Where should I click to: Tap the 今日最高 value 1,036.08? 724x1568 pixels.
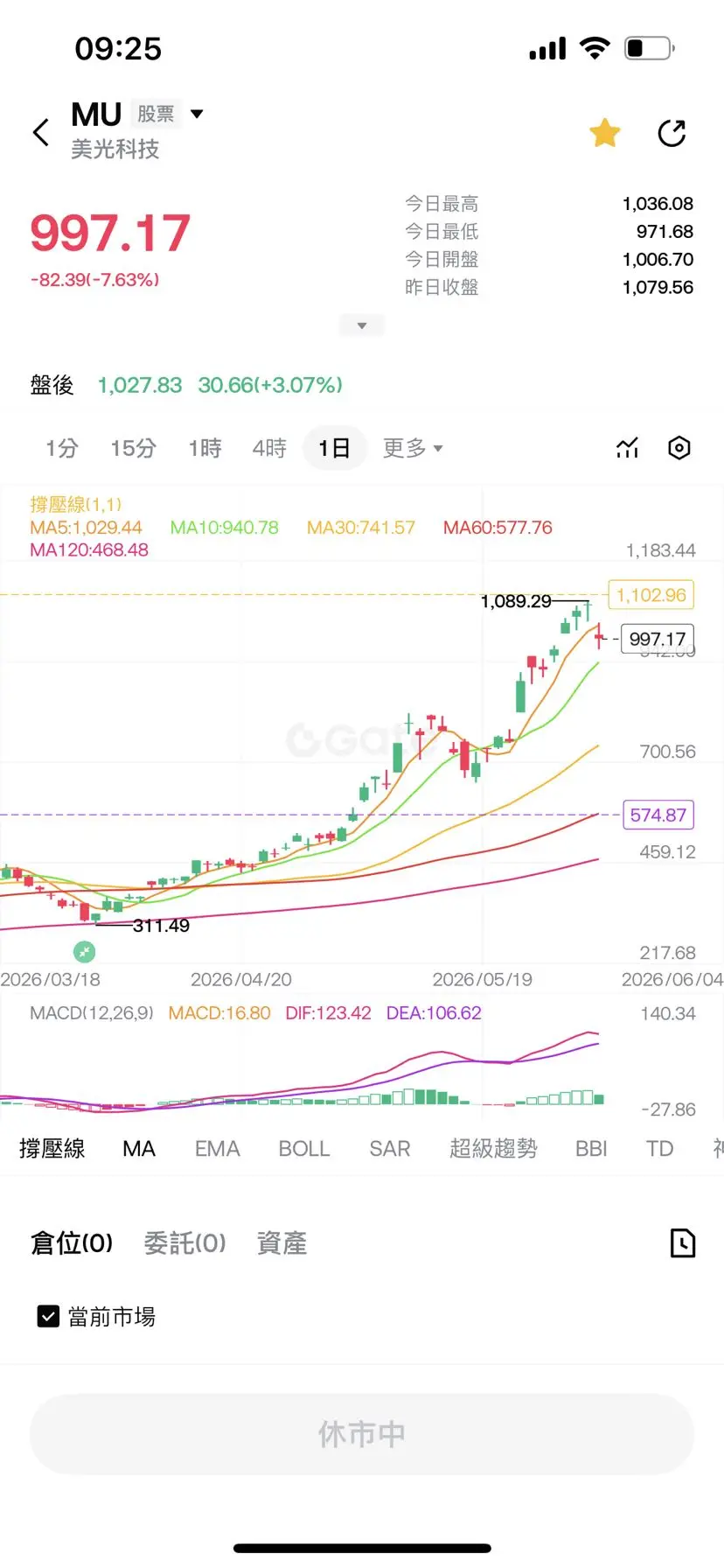point(658,204)
